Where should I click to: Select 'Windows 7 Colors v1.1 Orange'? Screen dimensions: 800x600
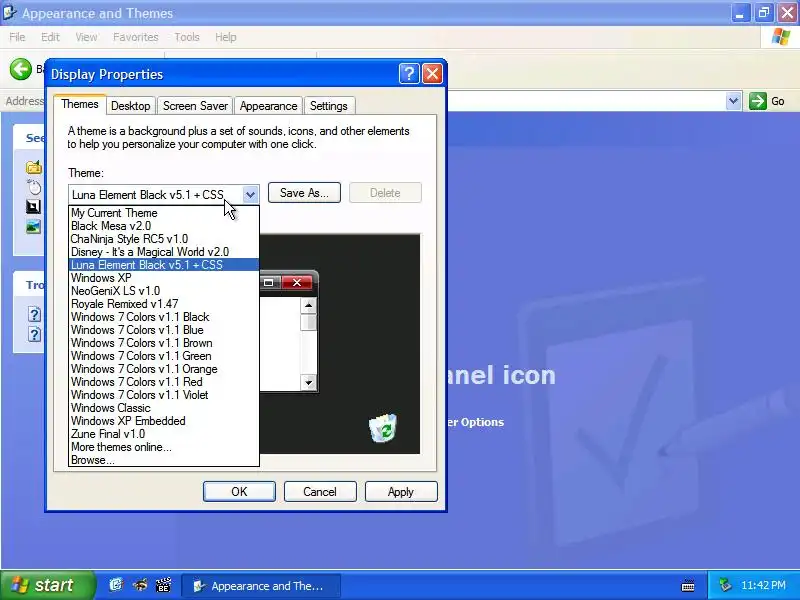click(164, 369)
